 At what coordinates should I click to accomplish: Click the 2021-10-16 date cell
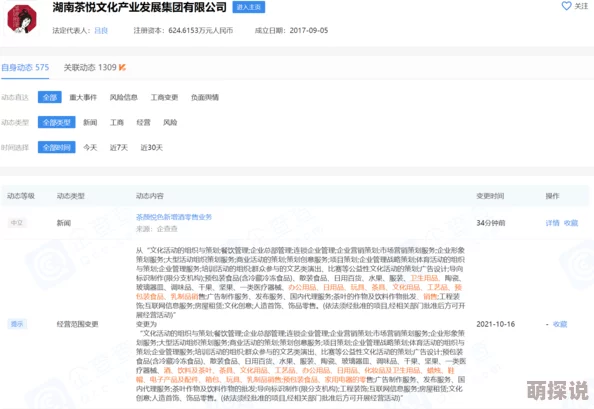496,324
